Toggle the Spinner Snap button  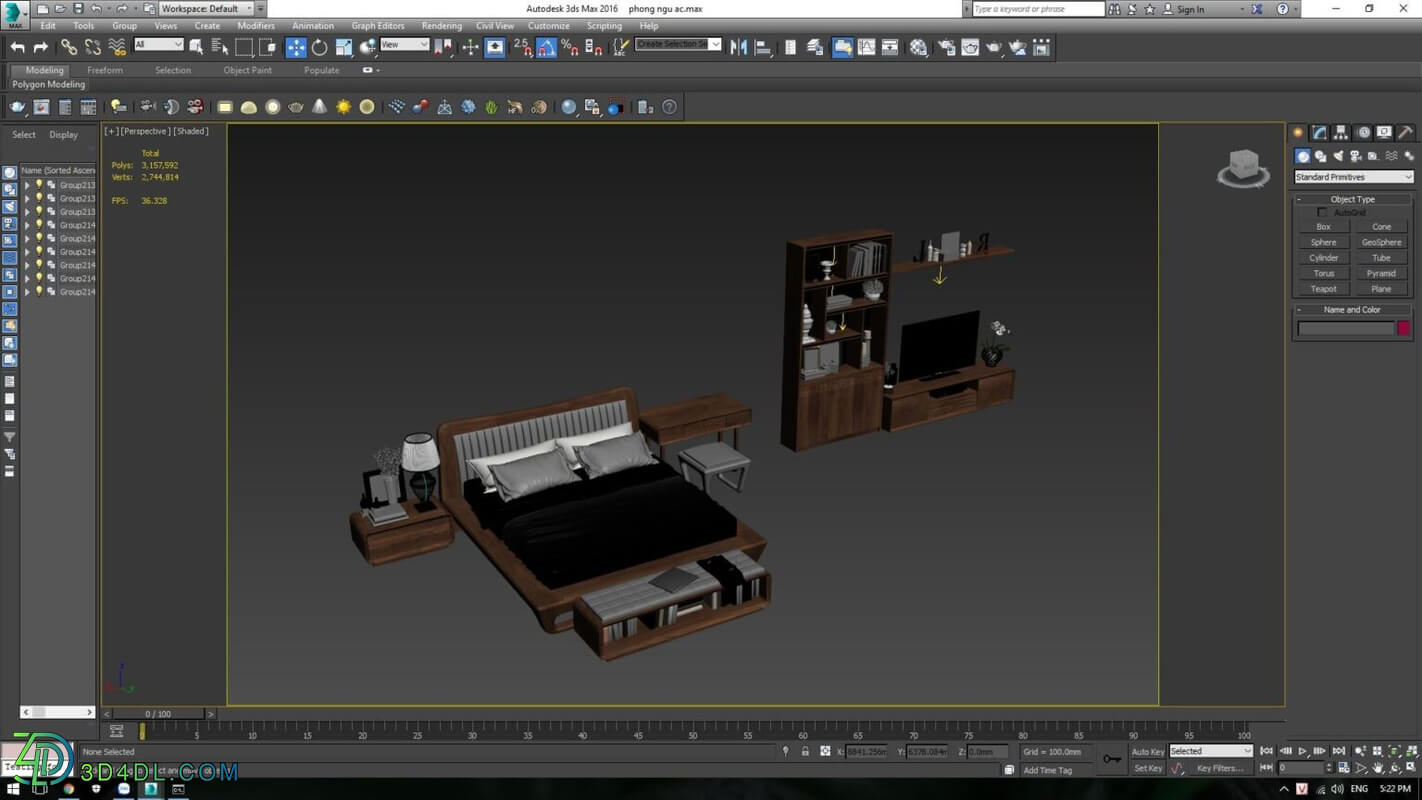594,47
